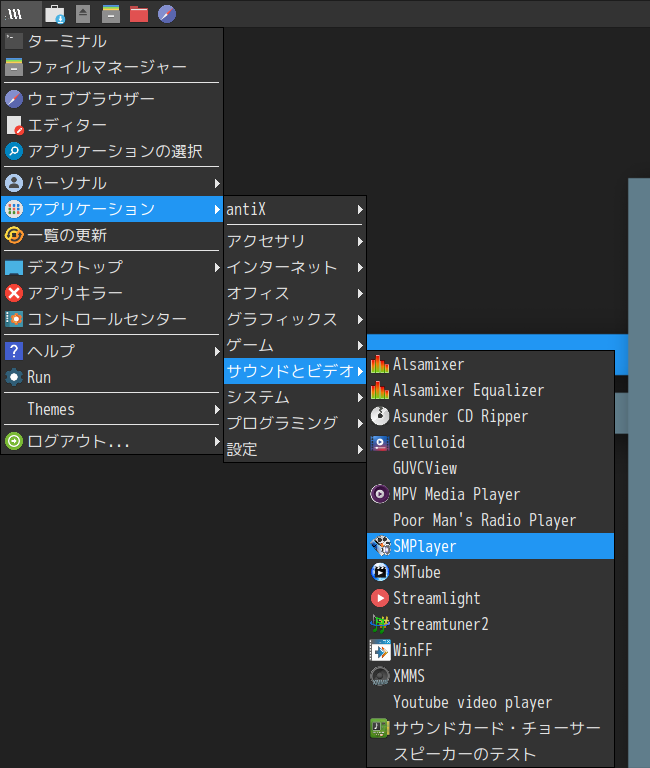Expand the アクセサリ submenu arrow
The image size is (650, 768).
[x=360, y=241]
